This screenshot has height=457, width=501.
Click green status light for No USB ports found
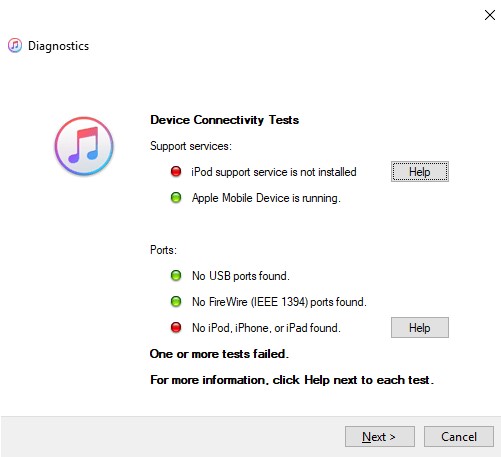pyautogui.click(x=176, y=276)
